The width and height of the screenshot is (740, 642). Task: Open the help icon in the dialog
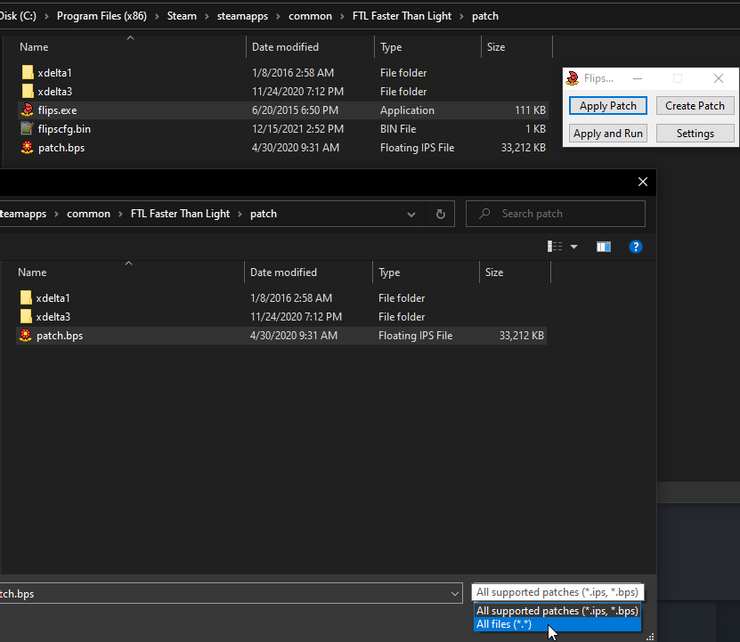point(635,247)
